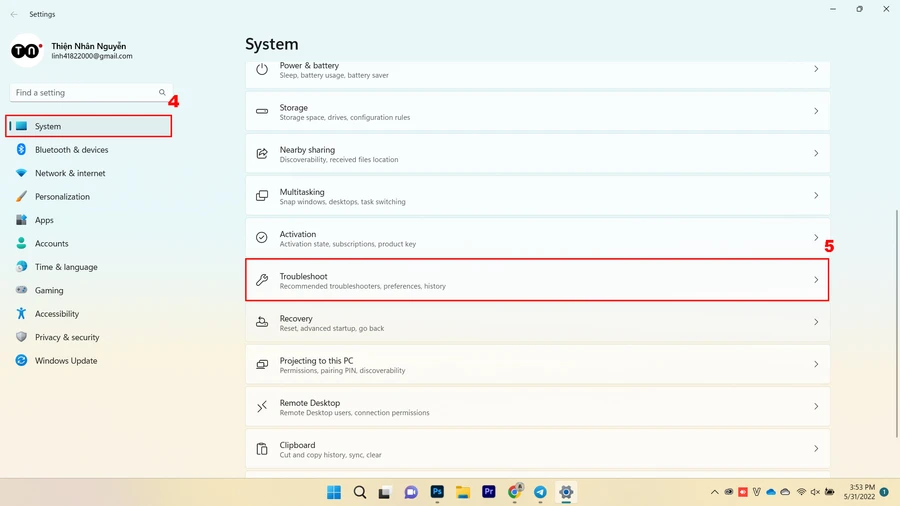Click the account email linh41822000@gmail.com
This screenshot has width=900, height=506.
tap(92, 56)
